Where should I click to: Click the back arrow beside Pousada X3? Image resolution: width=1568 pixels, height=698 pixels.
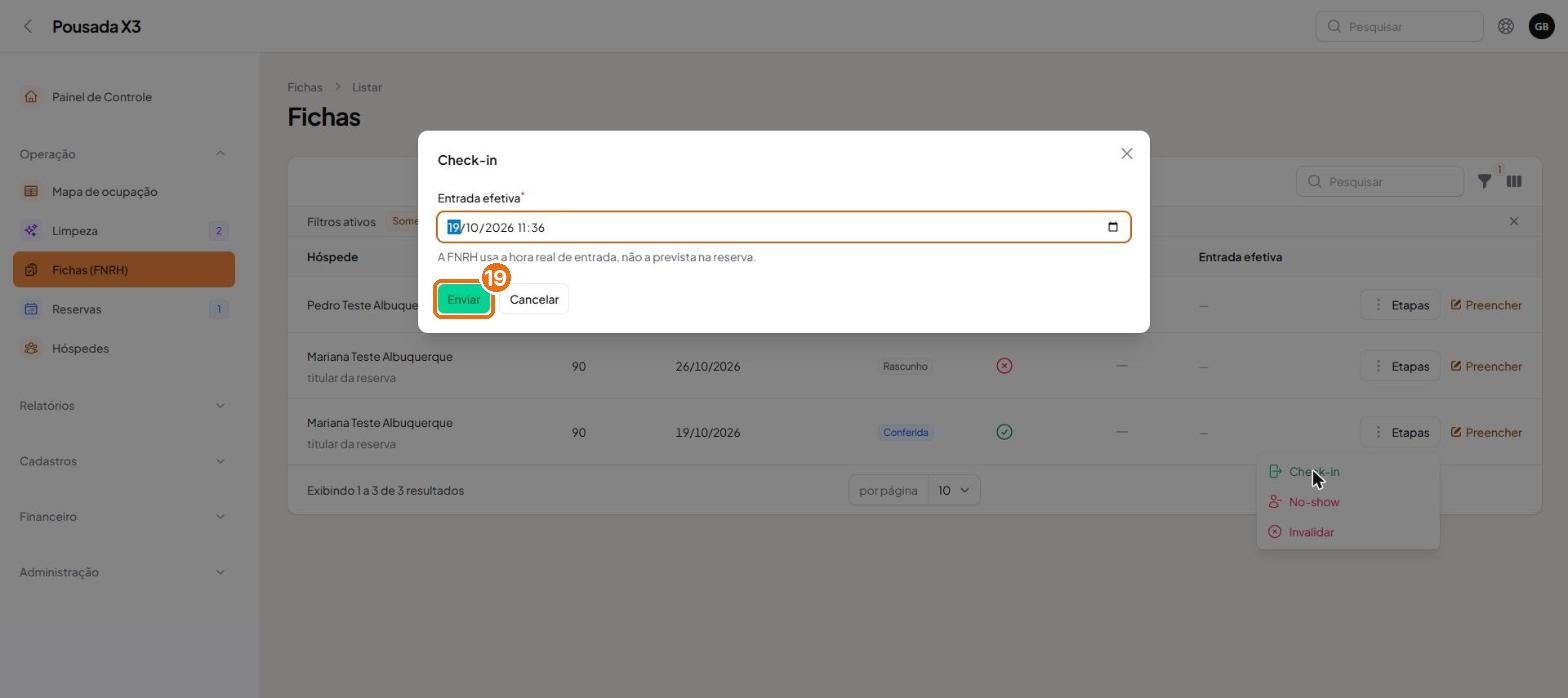[x=28, y=27]
